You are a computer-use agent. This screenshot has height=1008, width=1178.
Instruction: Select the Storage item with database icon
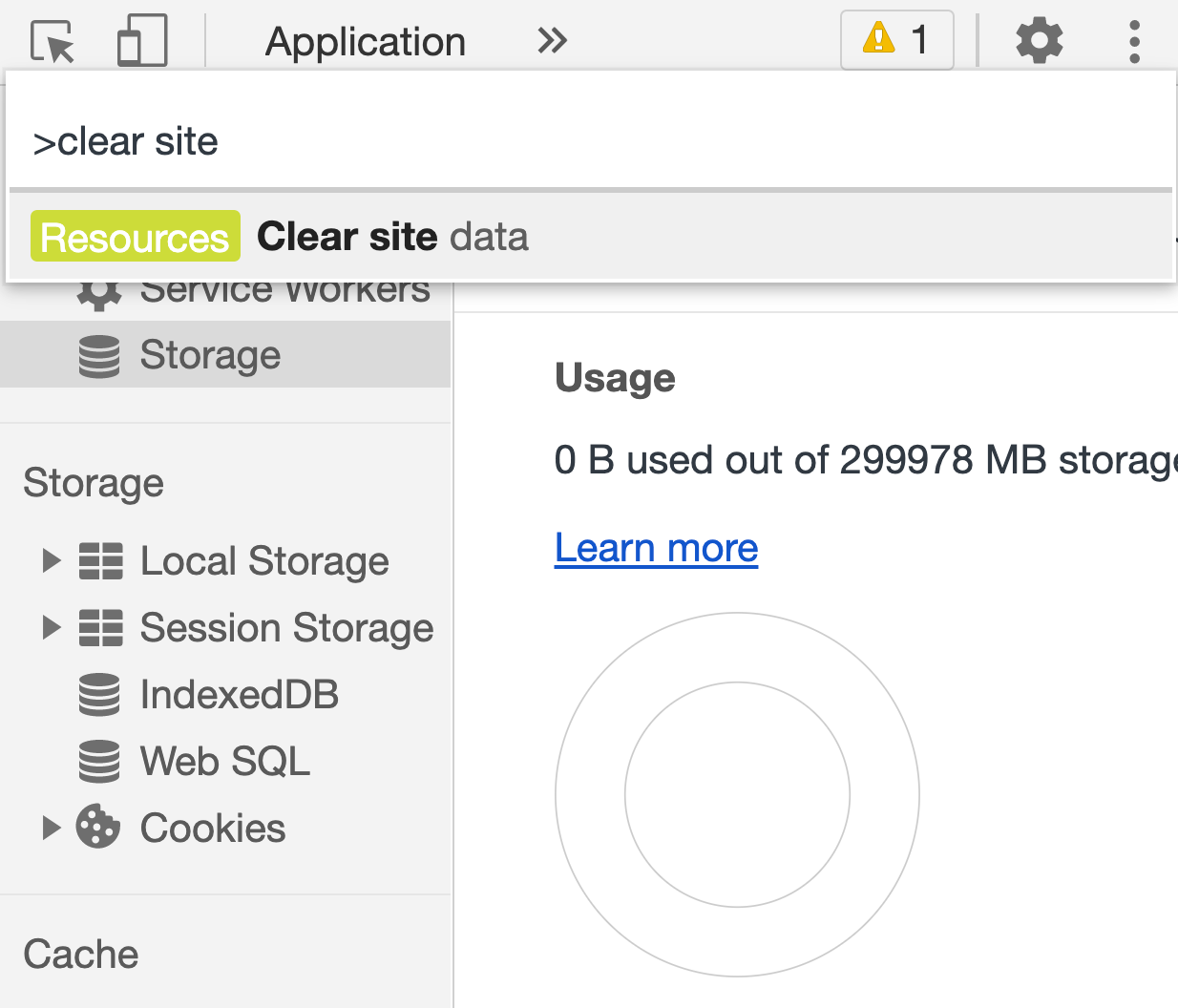pos(225,355)
